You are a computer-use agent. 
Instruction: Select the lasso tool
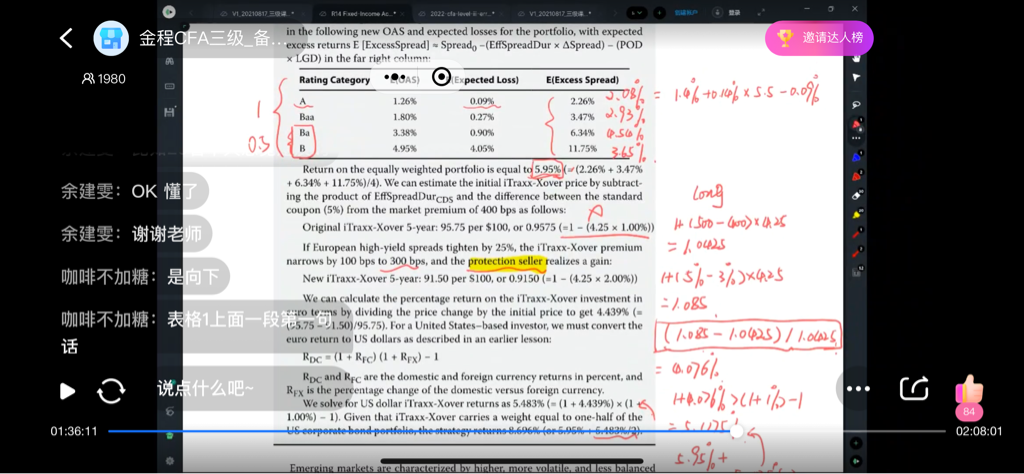coord(856,104)
